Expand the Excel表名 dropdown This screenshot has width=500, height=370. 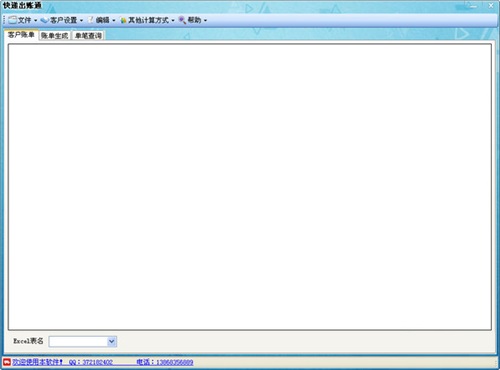pos(112,341)
